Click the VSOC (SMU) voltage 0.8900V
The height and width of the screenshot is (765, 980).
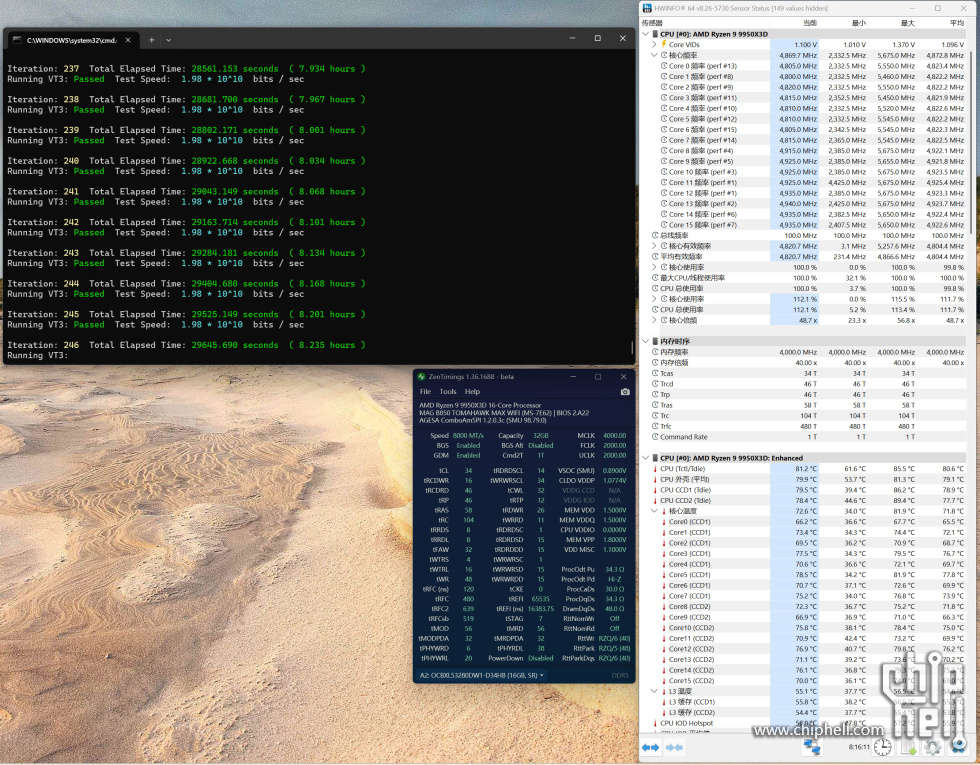tap(614, 471)
